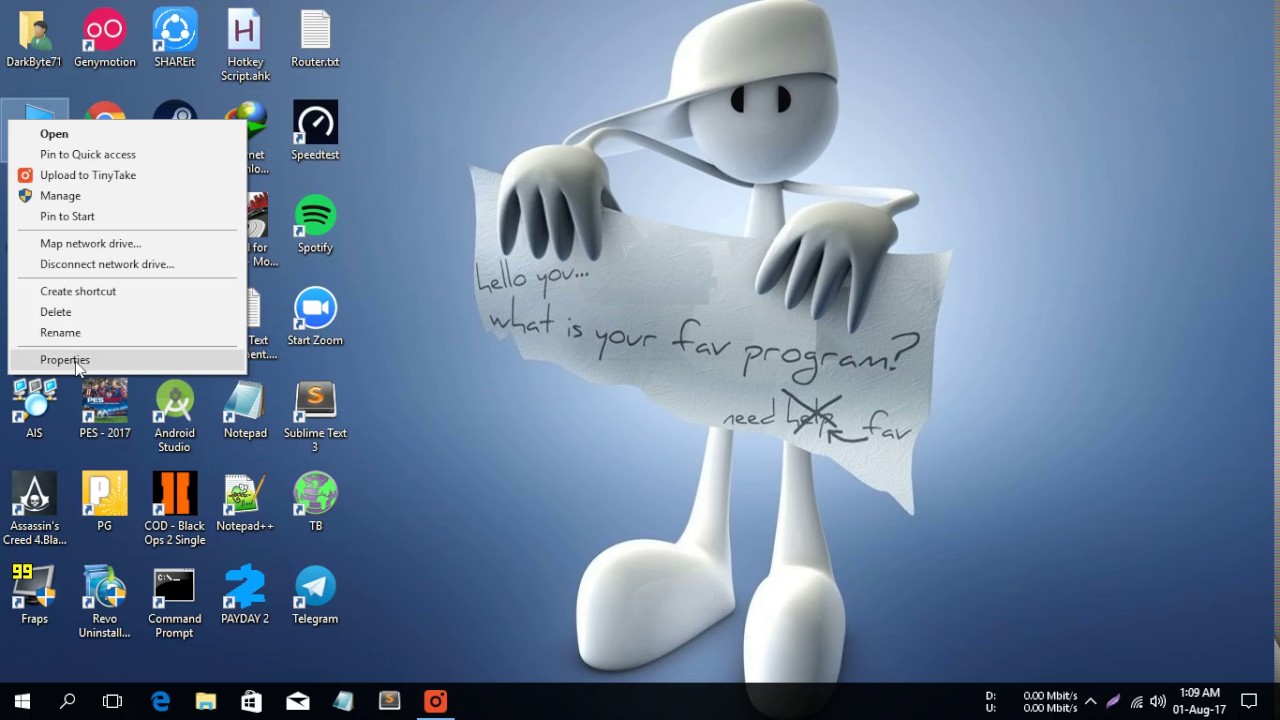Select the Speedtest shortcut
Screen dimensions: 1280x720
coord(315,131)
